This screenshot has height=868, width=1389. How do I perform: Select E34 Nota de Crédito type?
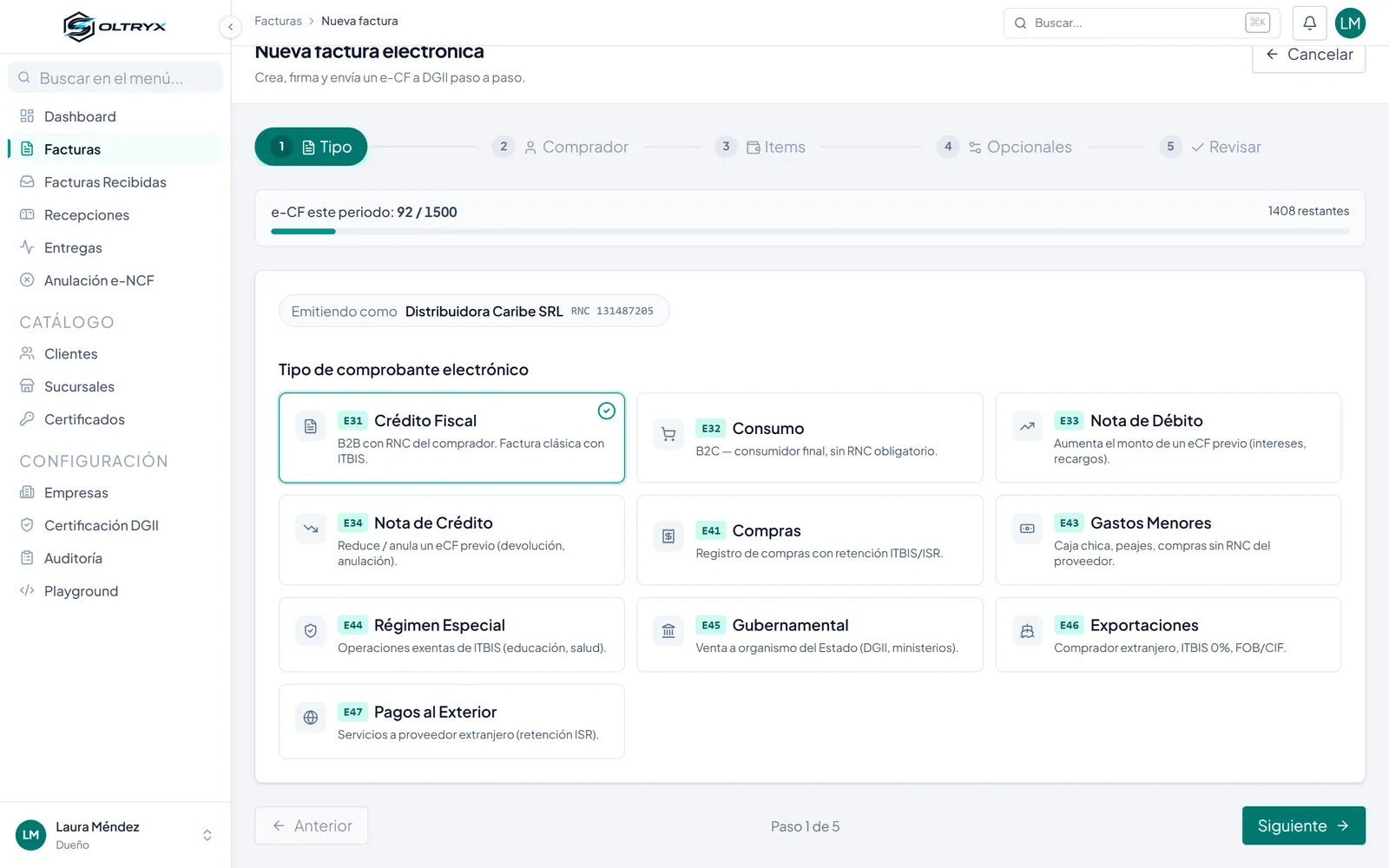tap(451, 540)
